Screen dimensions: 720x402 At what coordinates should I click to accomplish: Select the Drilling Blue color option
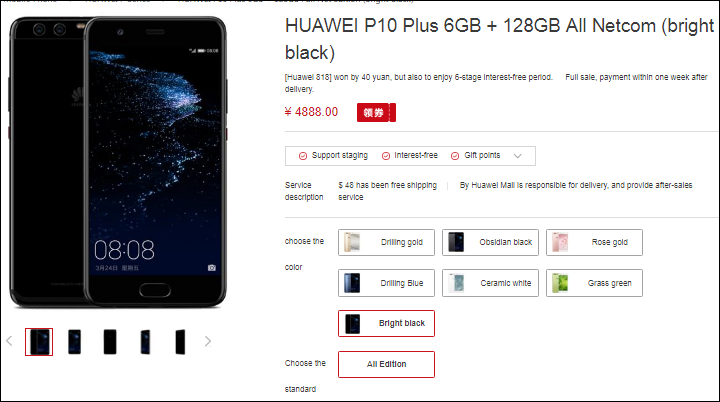coord(386,283)
